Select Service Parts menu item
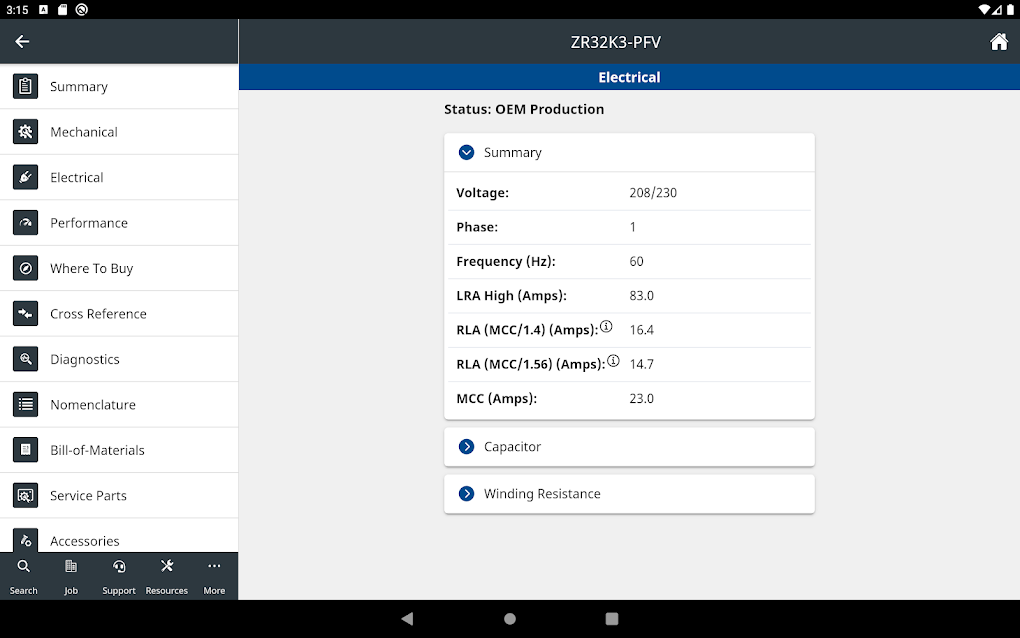This screenshot has height=638, width=1020. (119, 496)
